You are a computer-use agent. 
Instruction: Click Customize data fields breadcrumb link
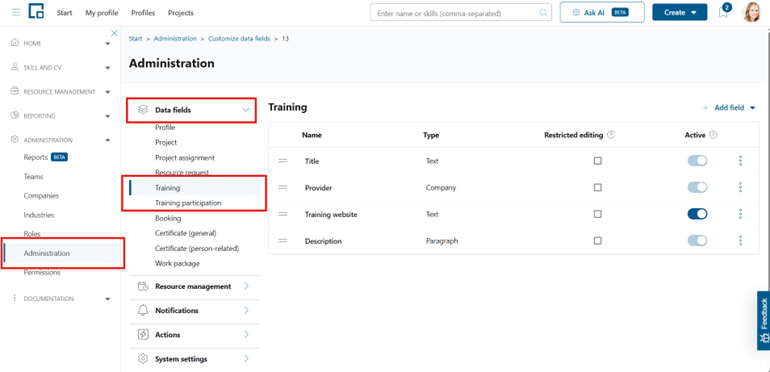click(x=239, y=38)
